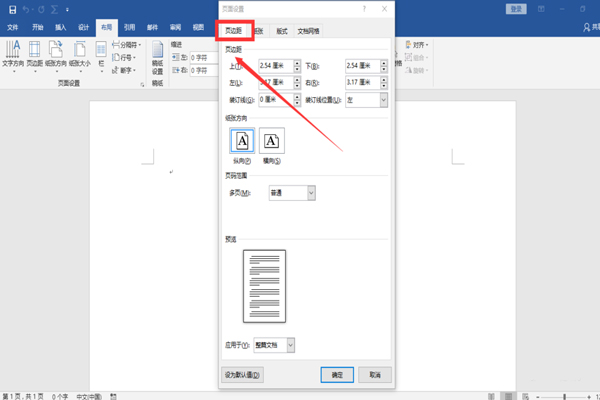Screen dimensions: 600x400
Task: Click the 确定 OK button
Action: pos(337,374)
